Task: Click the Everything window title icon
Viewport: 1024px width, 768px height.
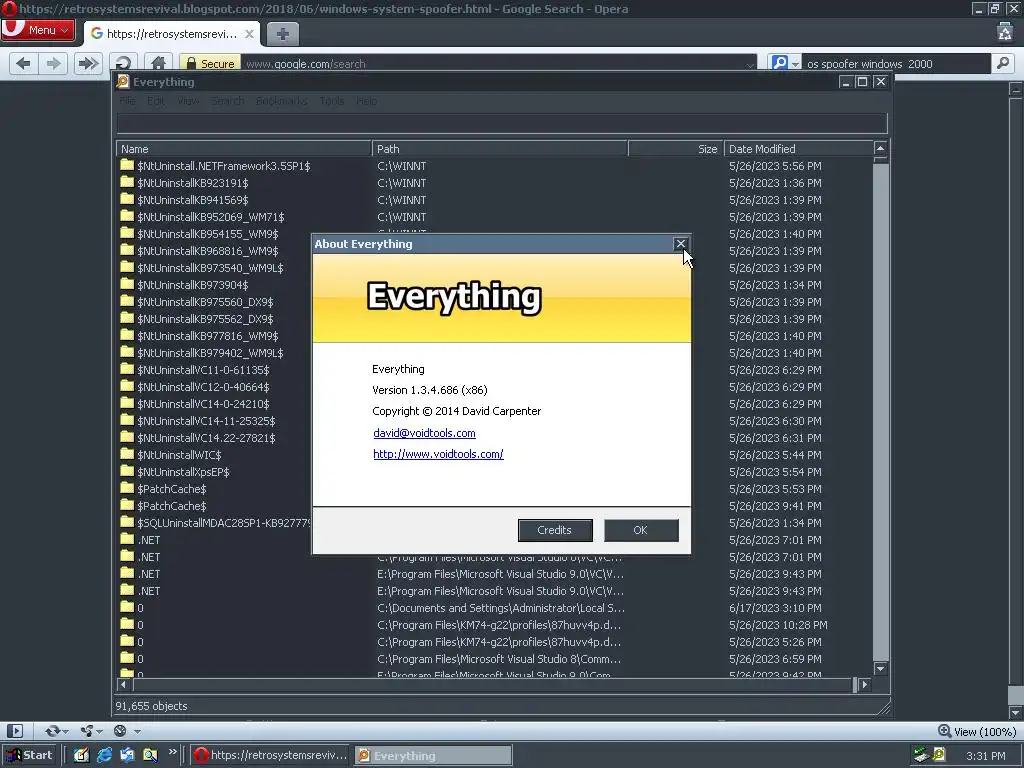Action: [123, 82]
